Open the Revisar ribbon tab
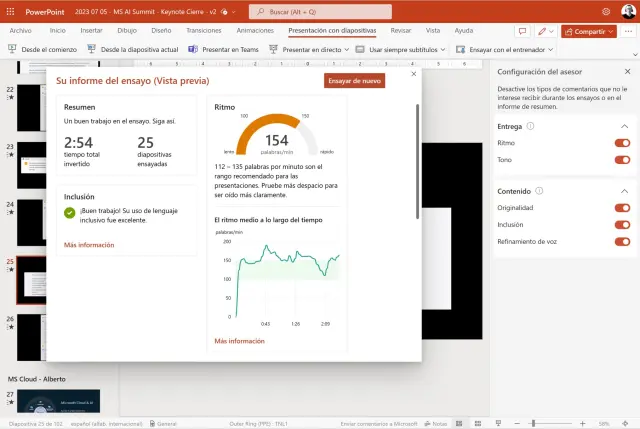The height and width of the screenshot is (429, 640). tap(401, 31)
